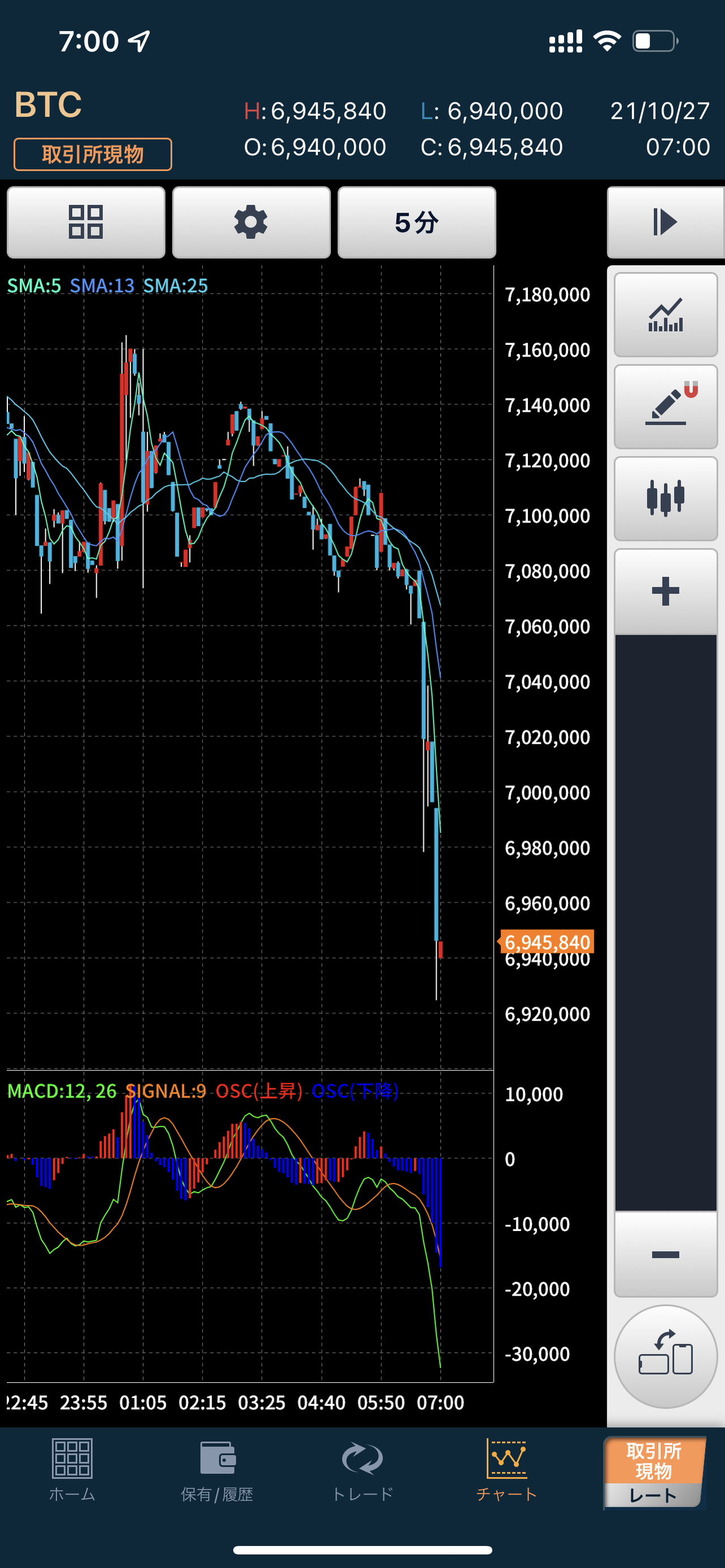The width and height of the screenshot is (725, 1568).
Task: Zoom in with the plus button
Action: click(x=666, y=591)
